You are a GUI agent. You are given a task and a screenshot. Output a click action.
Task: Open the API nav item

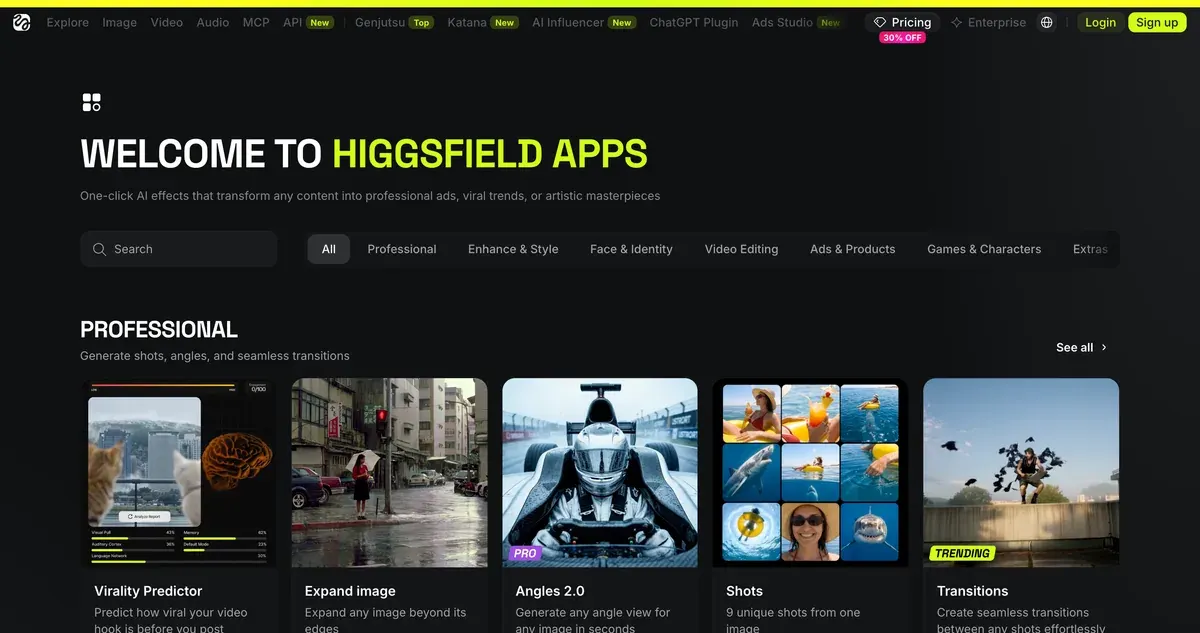[x=292, y=22]
